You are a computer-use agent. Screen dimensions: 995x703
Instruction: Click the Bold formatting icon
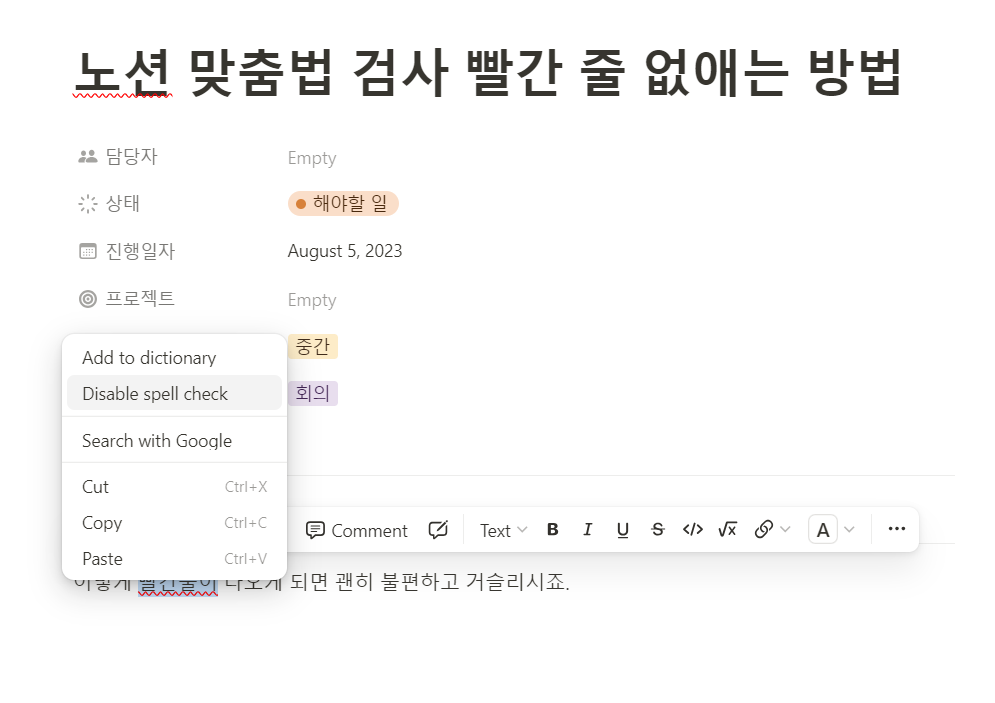tap(553, 529)
